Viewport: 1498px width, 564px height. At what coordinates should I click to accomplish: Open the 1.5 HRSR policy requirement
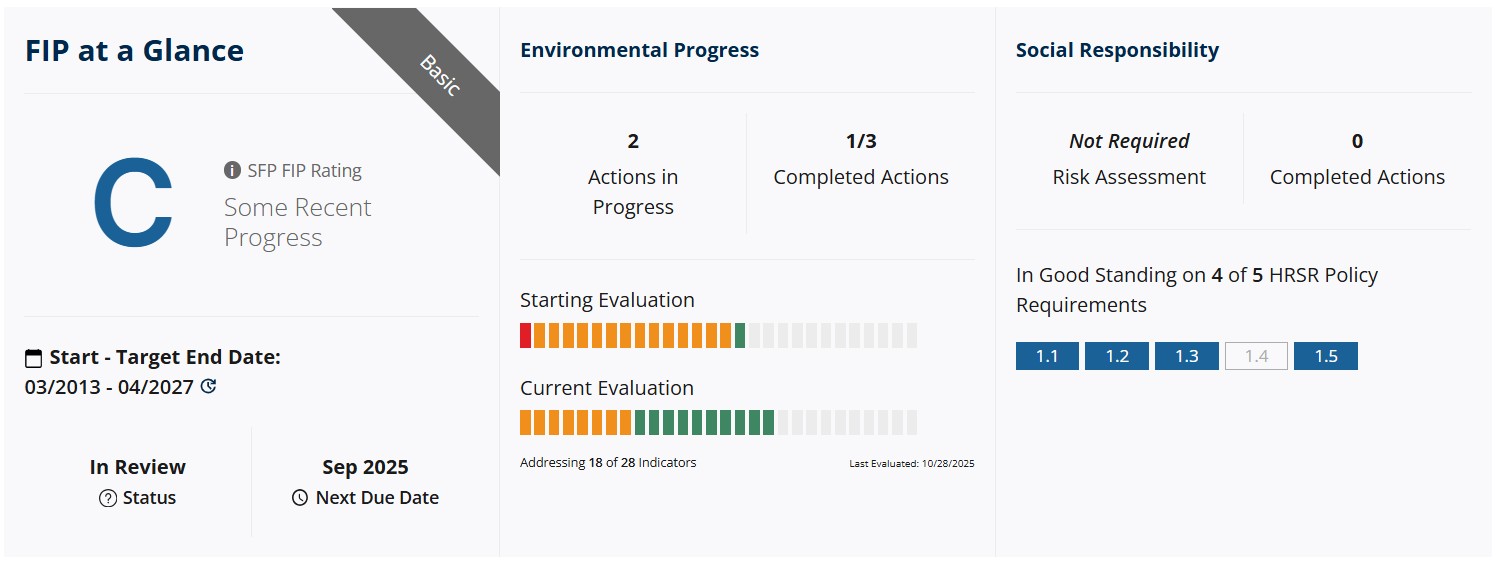pyautogui.click(x=1325, y=356)
